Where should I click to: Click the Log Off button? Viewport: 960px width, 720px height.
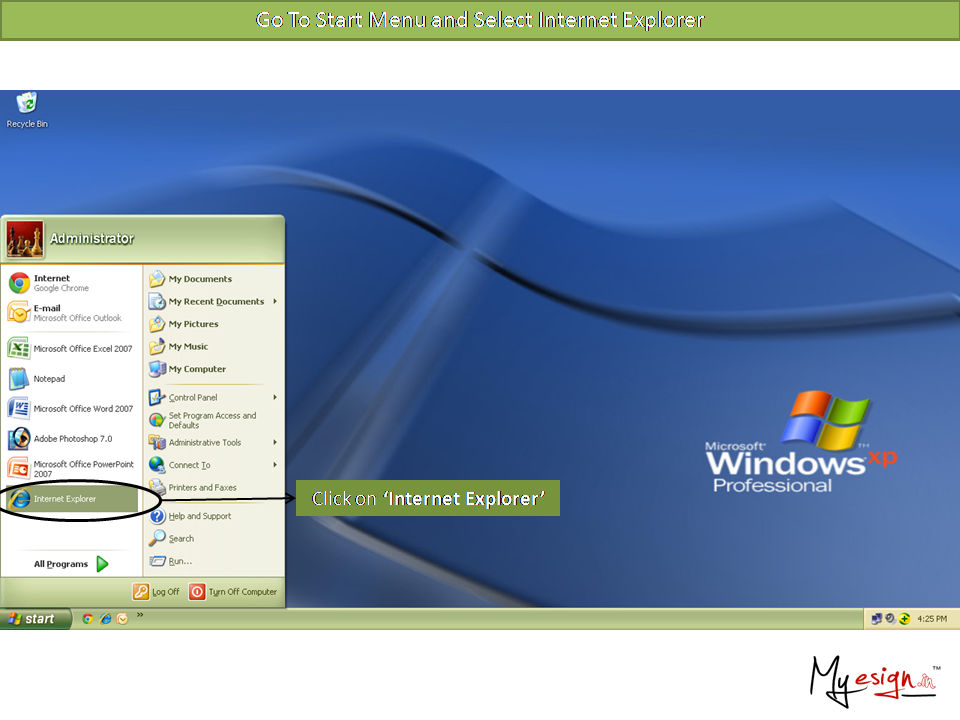(x=157, y=592)
